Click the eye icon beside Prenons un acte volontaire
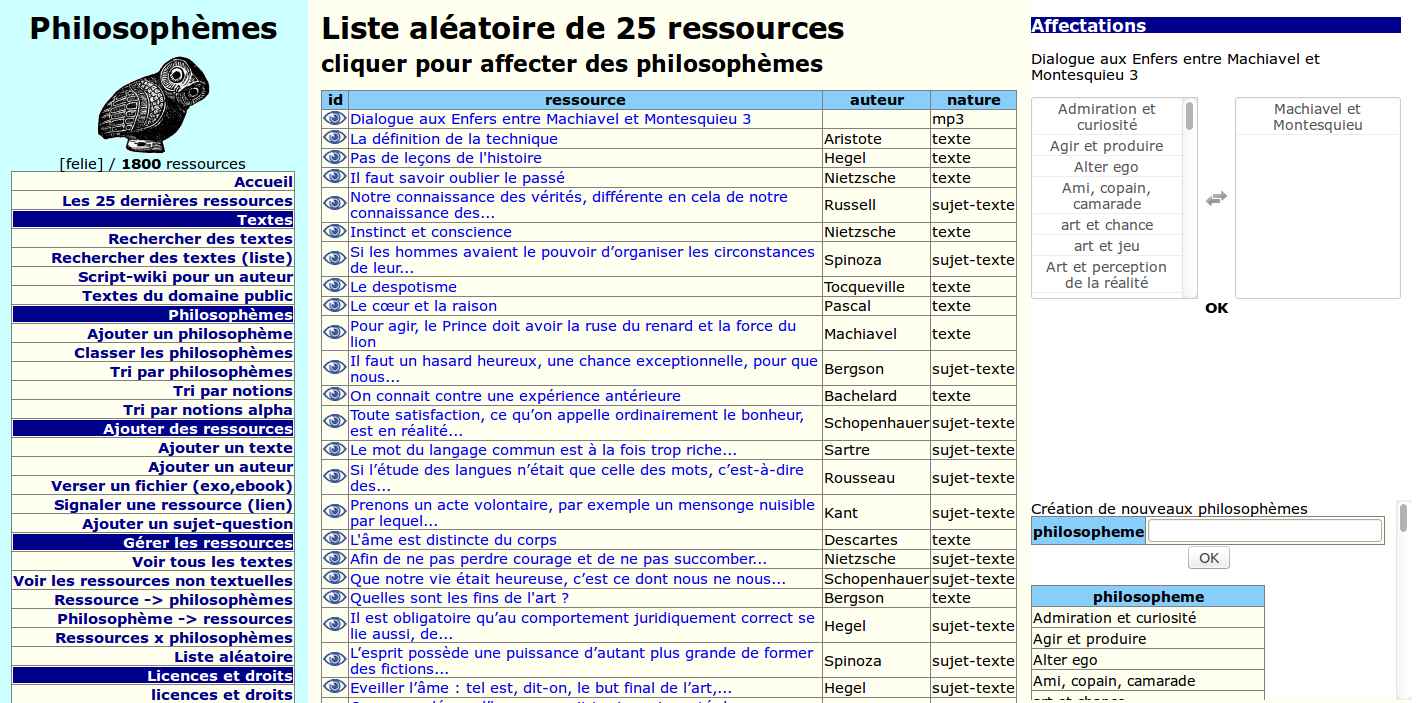Screen dimensions: 1420x703 pos(334,512)
